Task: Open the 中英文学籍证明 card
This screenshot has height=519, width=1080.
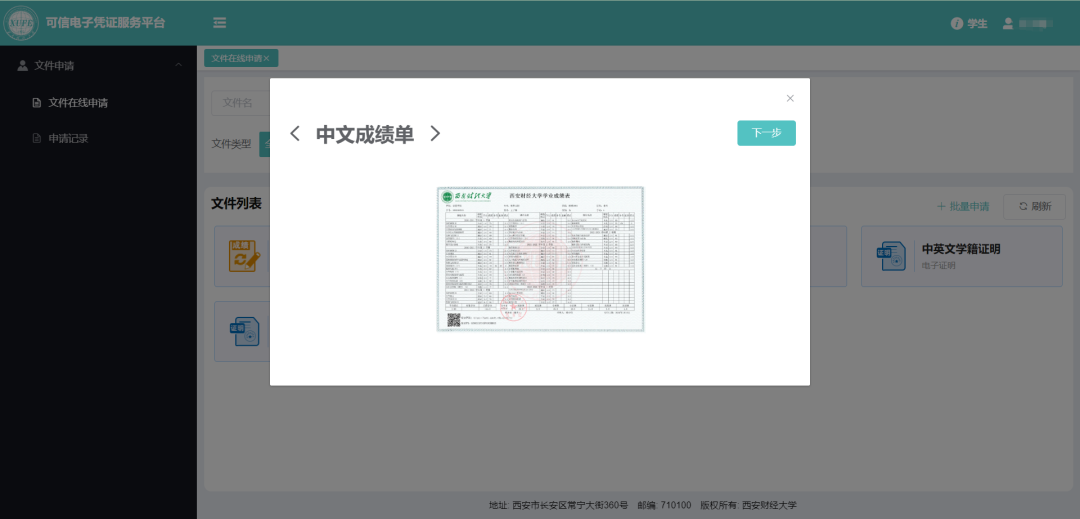Action: [x=962, y=256]
